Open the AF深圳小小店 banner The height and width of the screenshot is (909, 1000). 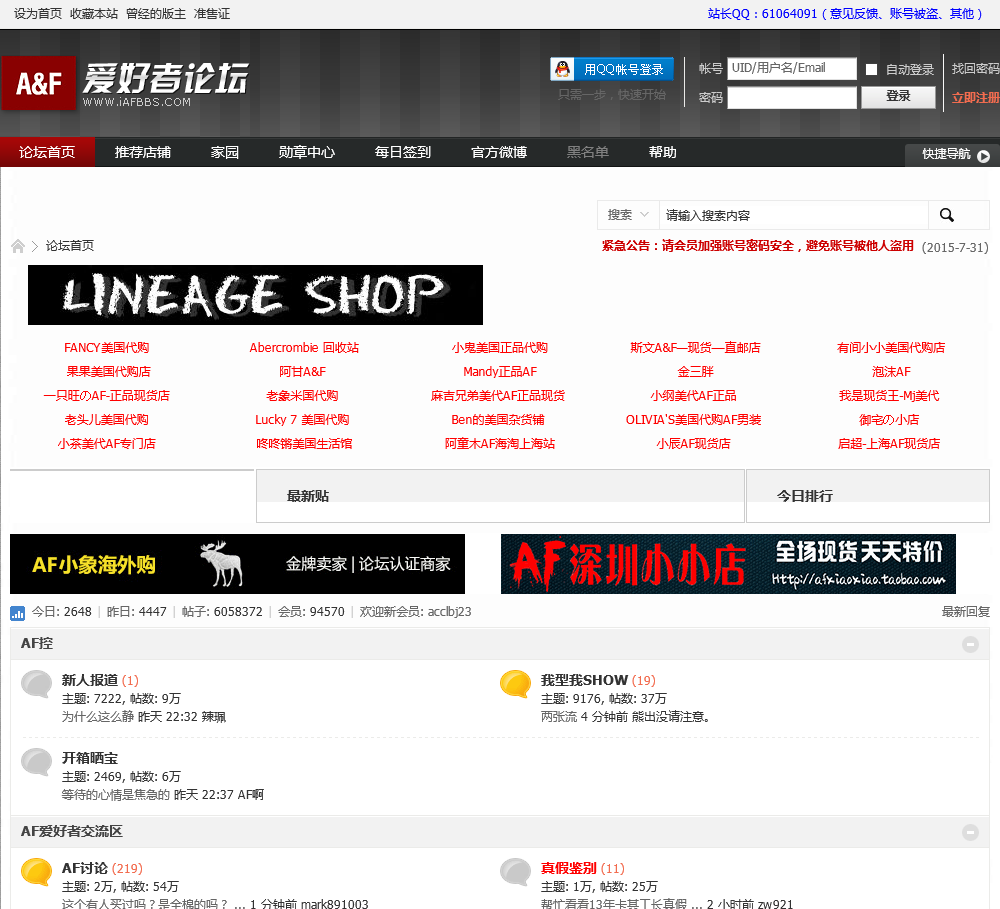point(728,564)
